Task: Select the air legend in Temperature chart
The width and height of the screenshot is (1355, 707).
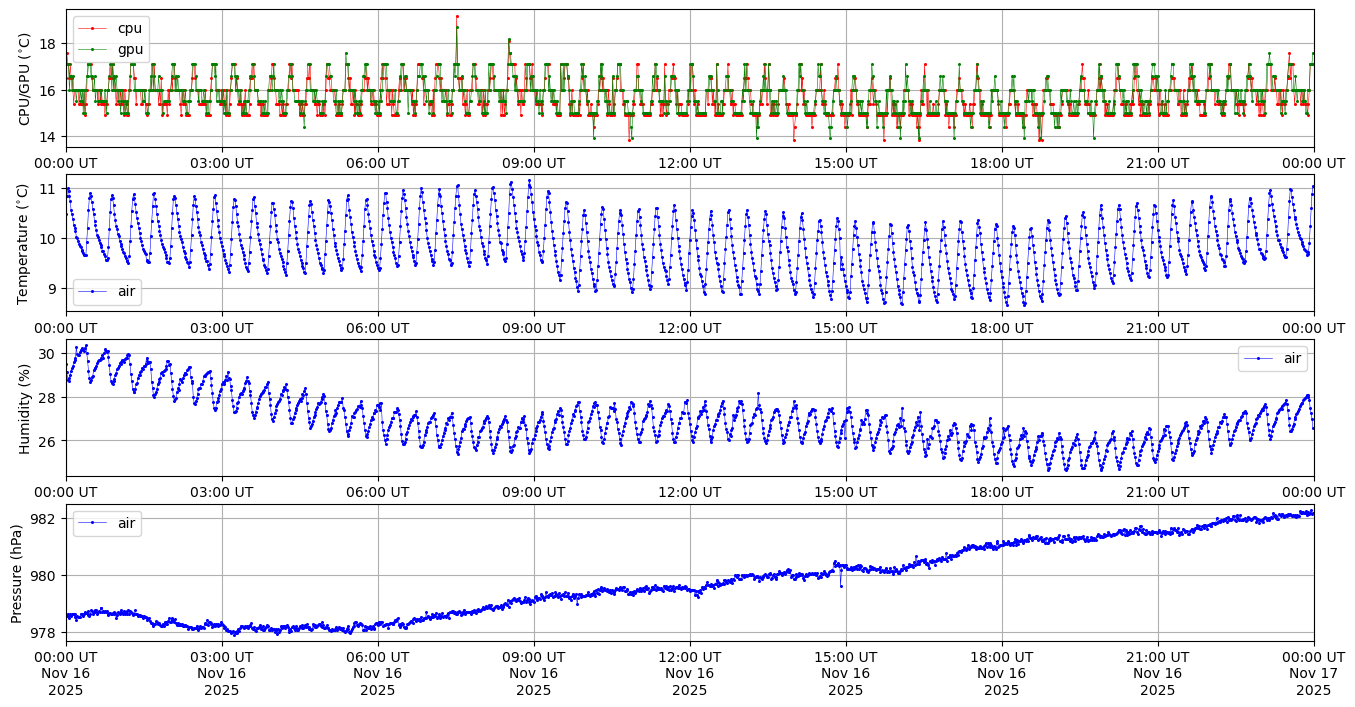Action: click(107, 292)
